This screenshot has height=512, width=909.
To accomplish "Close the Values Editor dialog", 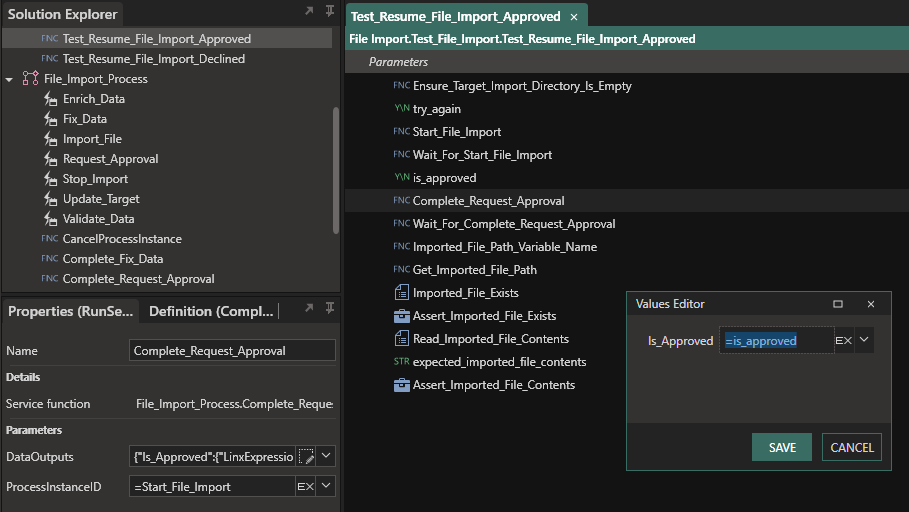I will pos(871,304).
